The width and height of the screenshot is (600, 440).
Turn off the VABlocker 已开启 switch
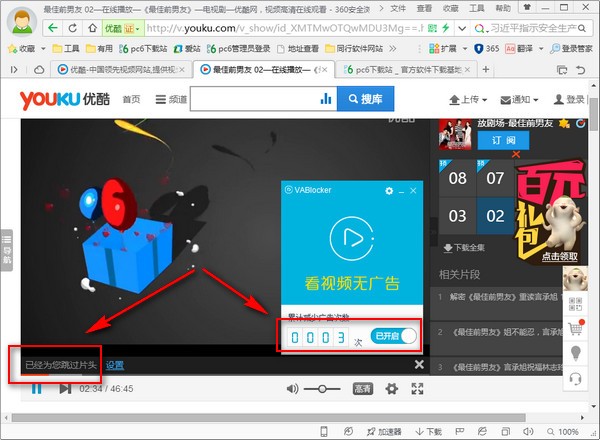(394, 336)
